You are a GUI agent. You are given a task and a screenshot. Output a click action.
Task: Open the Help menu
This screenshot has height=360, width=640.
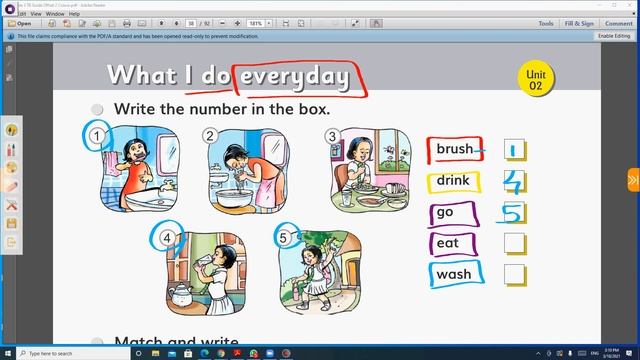(74, 13)
